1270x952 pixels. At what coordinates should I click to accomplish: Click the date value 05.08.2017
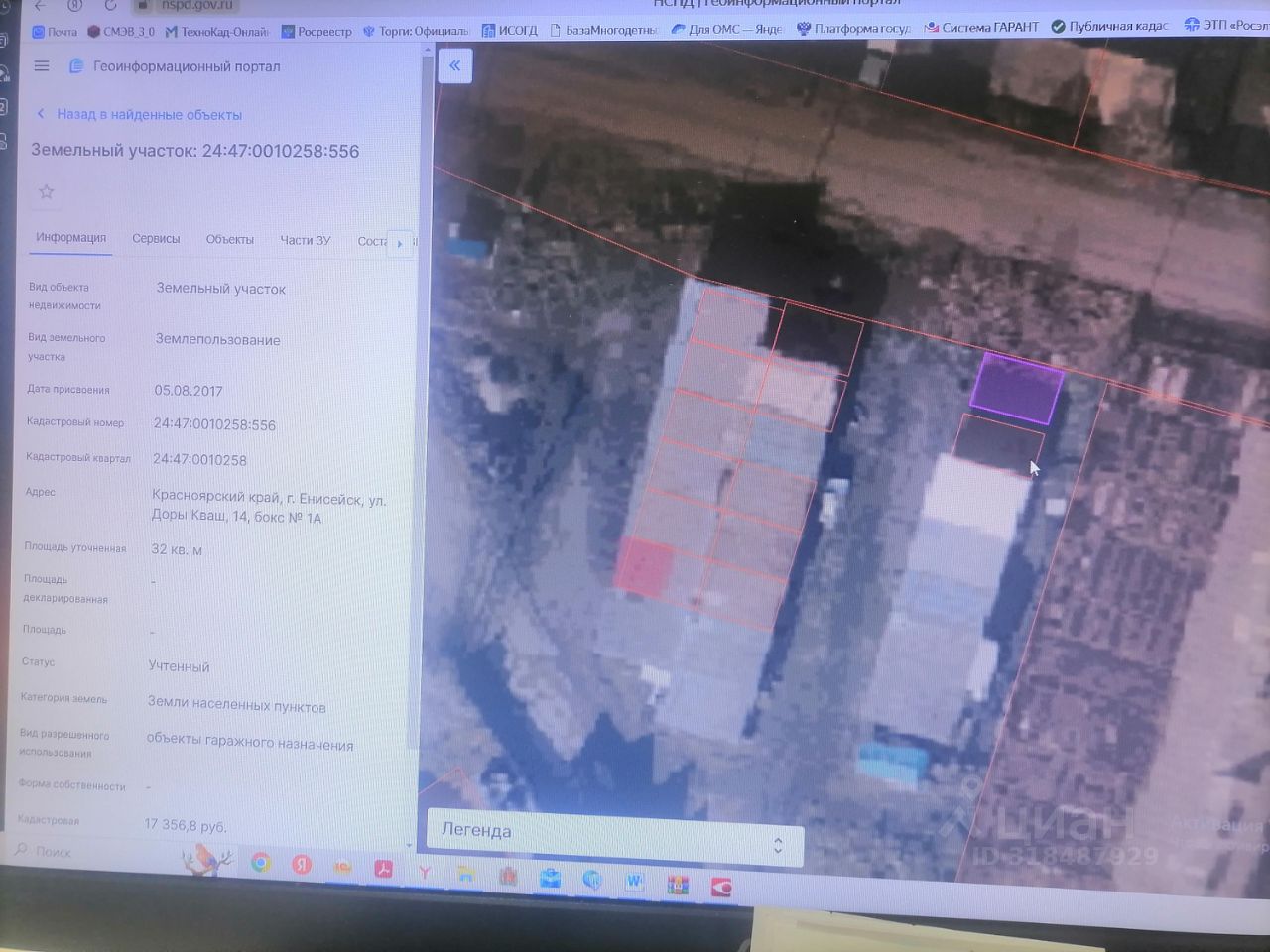[189, 391]
